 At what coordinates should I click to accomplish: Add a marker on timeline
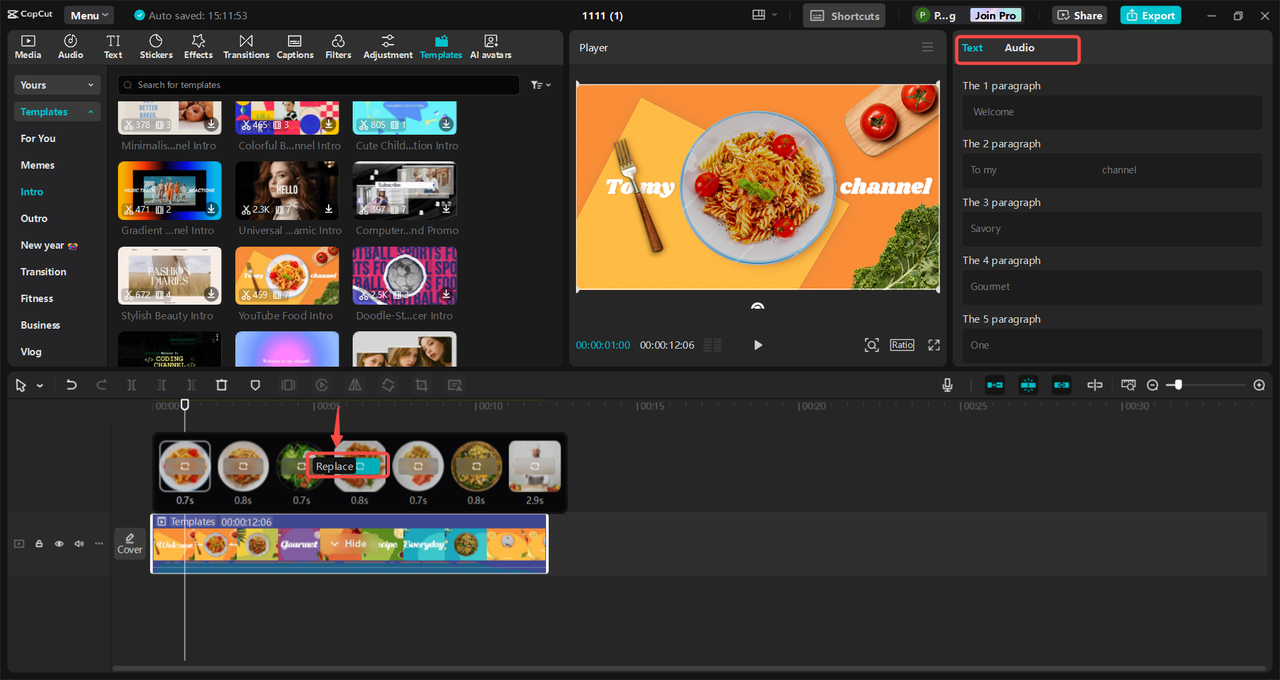pos(255,385)
